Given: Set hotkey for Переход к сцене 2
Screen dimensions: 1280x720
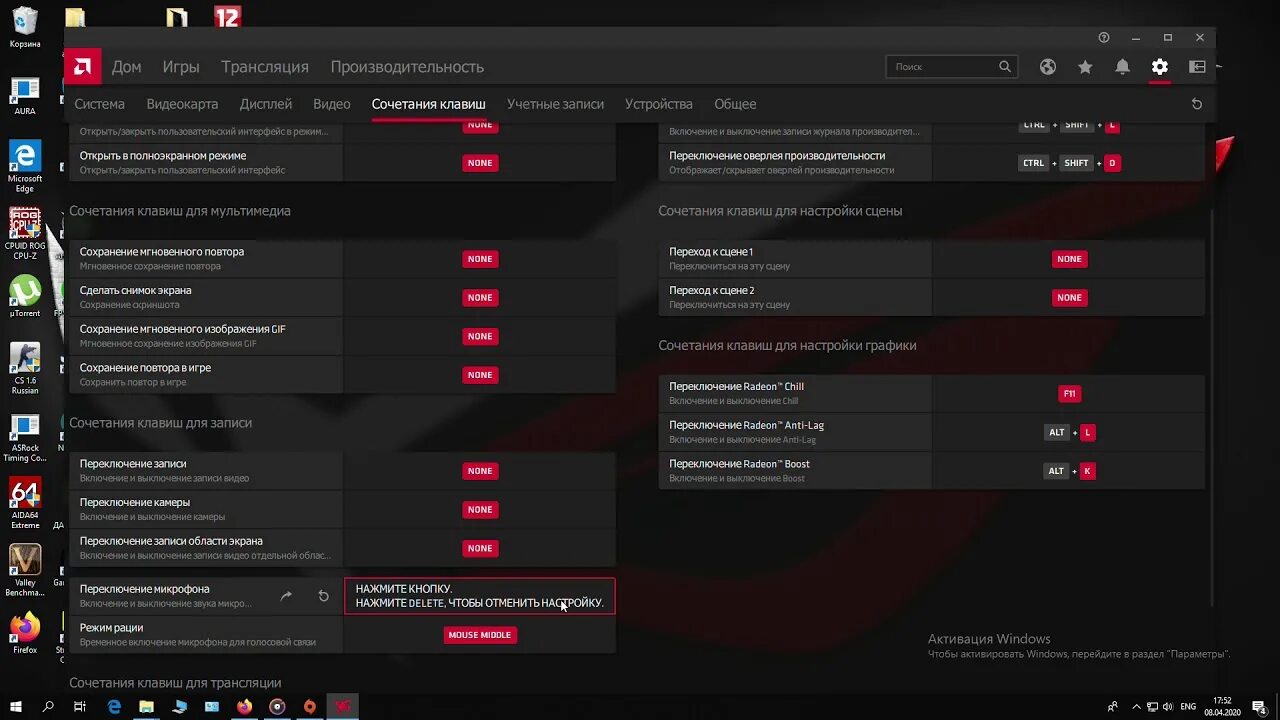Looking at the screenshot, I should click(x=1069, y=297).
